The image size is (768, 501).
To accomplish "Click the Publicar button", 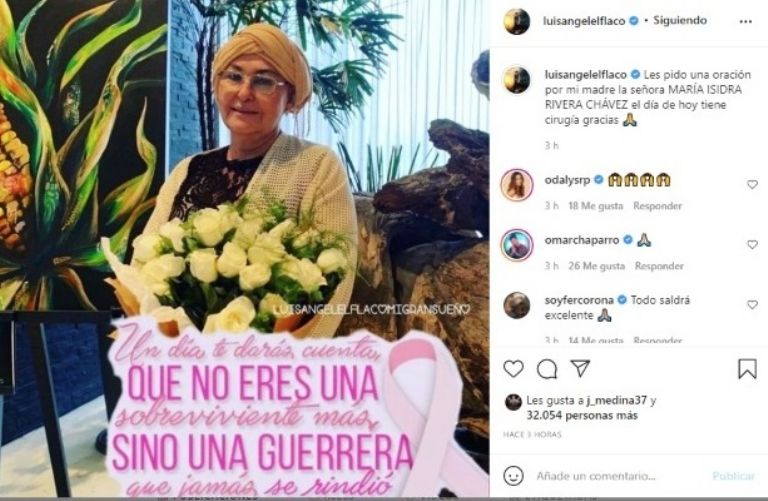I will coord(733,476).
